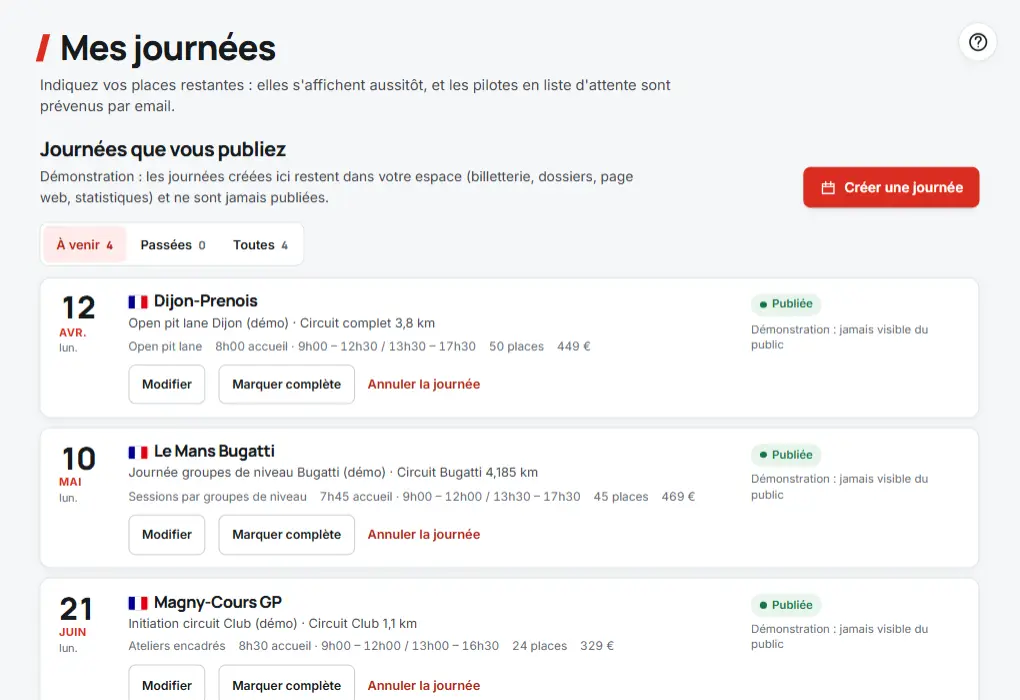Cancel the Le Mans Bugatti journée
The width and height of the screenshot is (1020, 700).
[x=423, y=535]
